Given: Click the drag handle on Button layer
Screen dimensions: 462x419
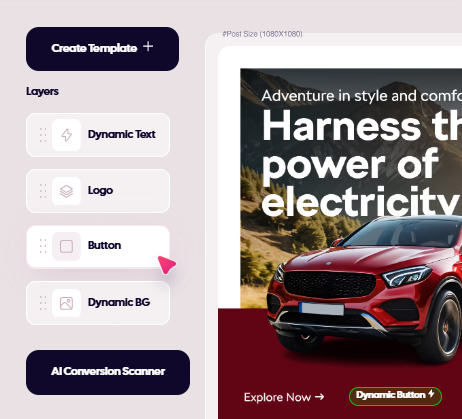Looking at the screenshot, I should point(43,247).
